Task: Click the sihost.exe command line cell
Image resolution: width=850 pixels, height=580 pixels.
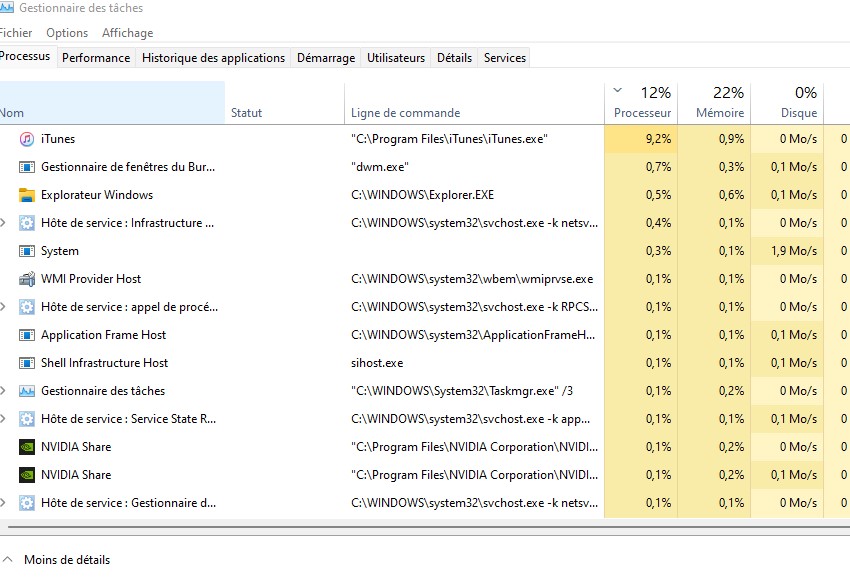Action: coord(377,363)
